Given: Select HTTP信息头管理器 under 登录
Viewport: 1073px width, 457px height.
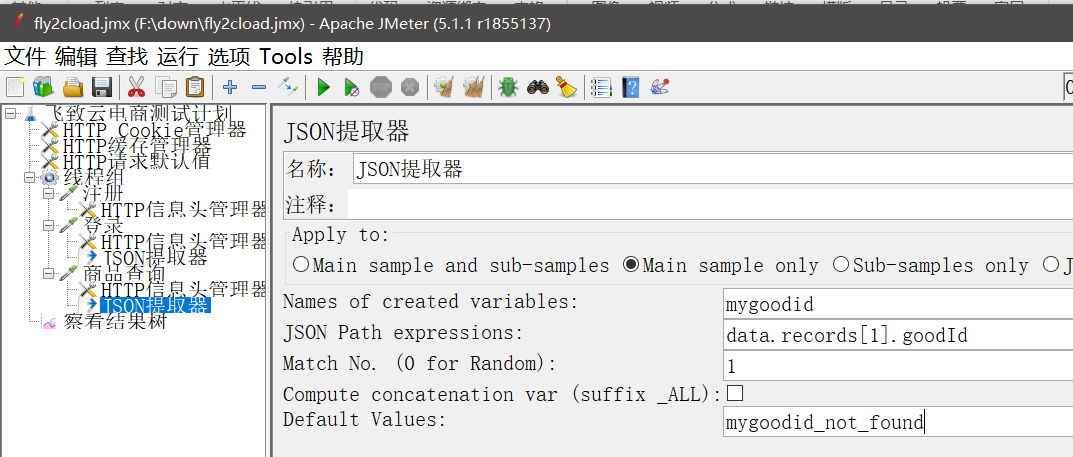Looking at the screenshot, I should [x=183, y=241].
